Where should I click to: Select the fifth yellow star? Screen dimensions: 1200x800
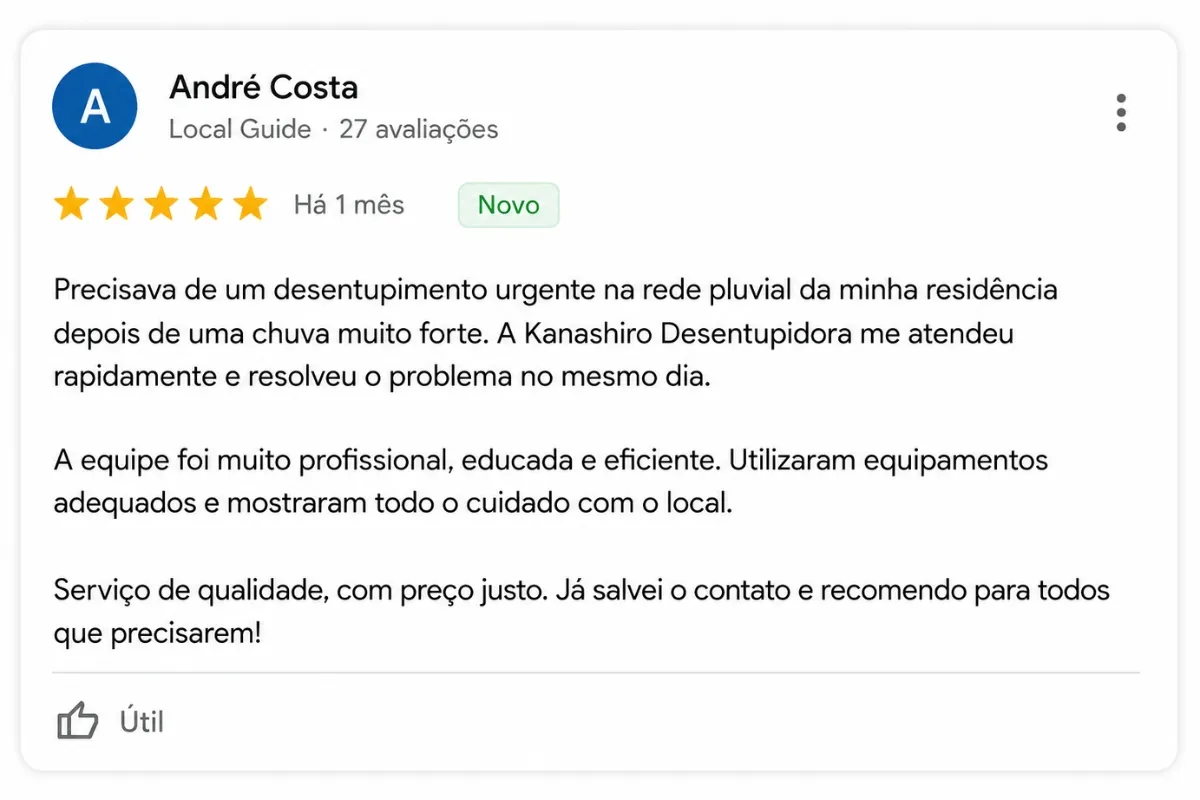pyautogui.click(x=250, y=205)
